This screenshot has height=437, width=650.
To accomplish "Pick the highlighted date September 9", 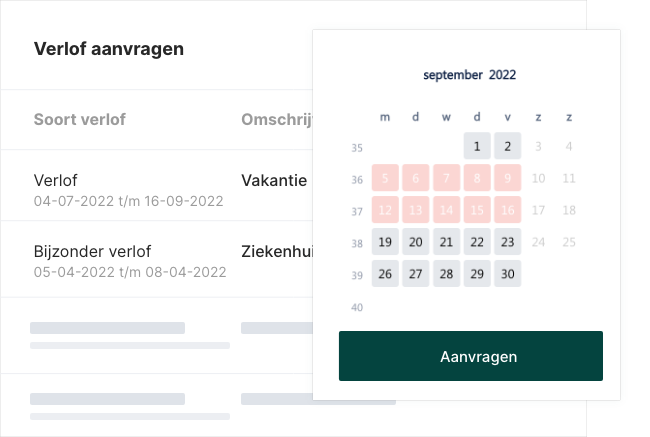I will [508, 179].
